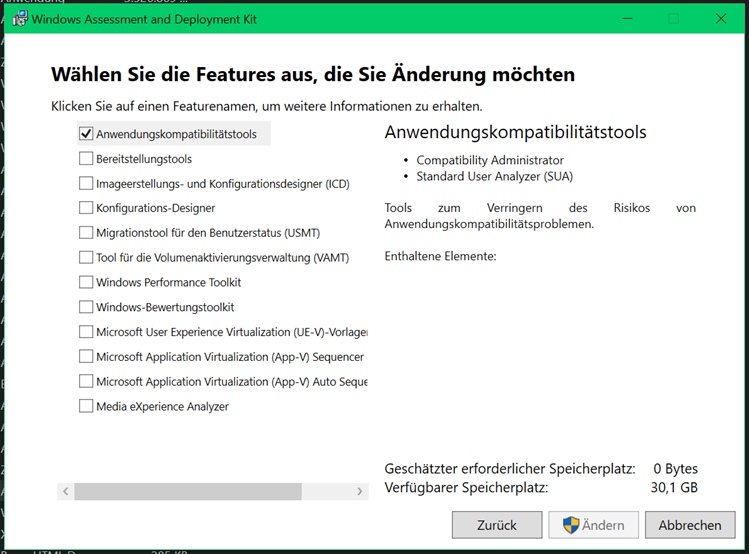Click the Media eXperience Analyzer label
Viewport: 749px width, 554px height.
[162, 406]
